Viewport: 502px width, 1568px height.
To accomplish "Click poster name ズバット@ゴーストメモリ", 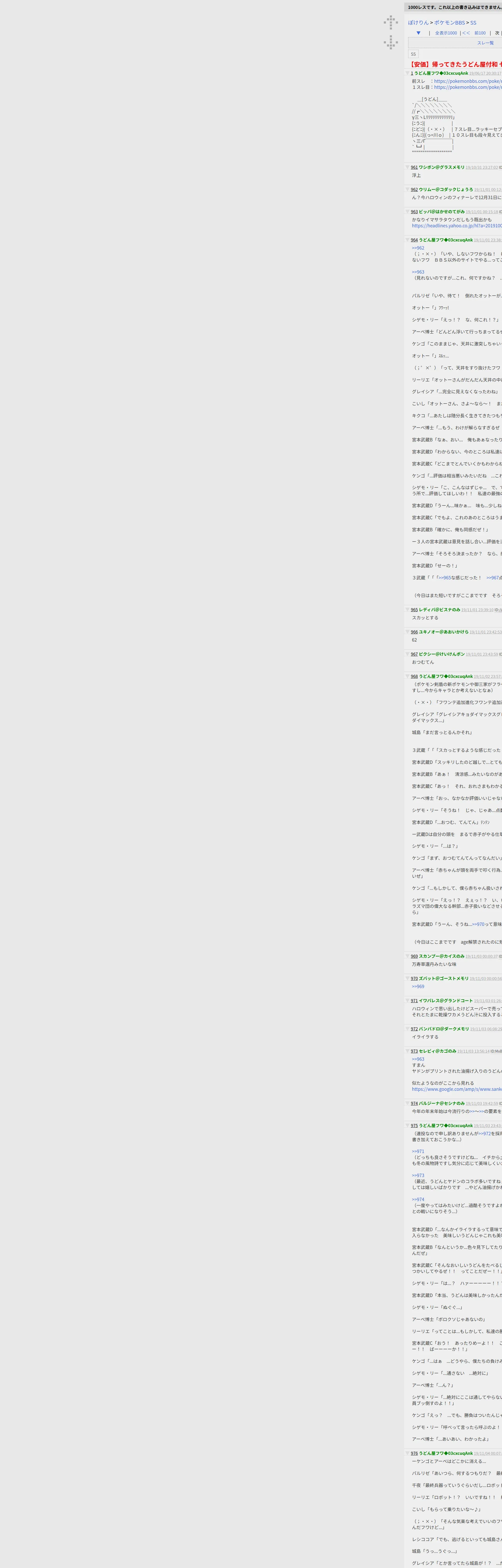I will [x=443, y=978].
